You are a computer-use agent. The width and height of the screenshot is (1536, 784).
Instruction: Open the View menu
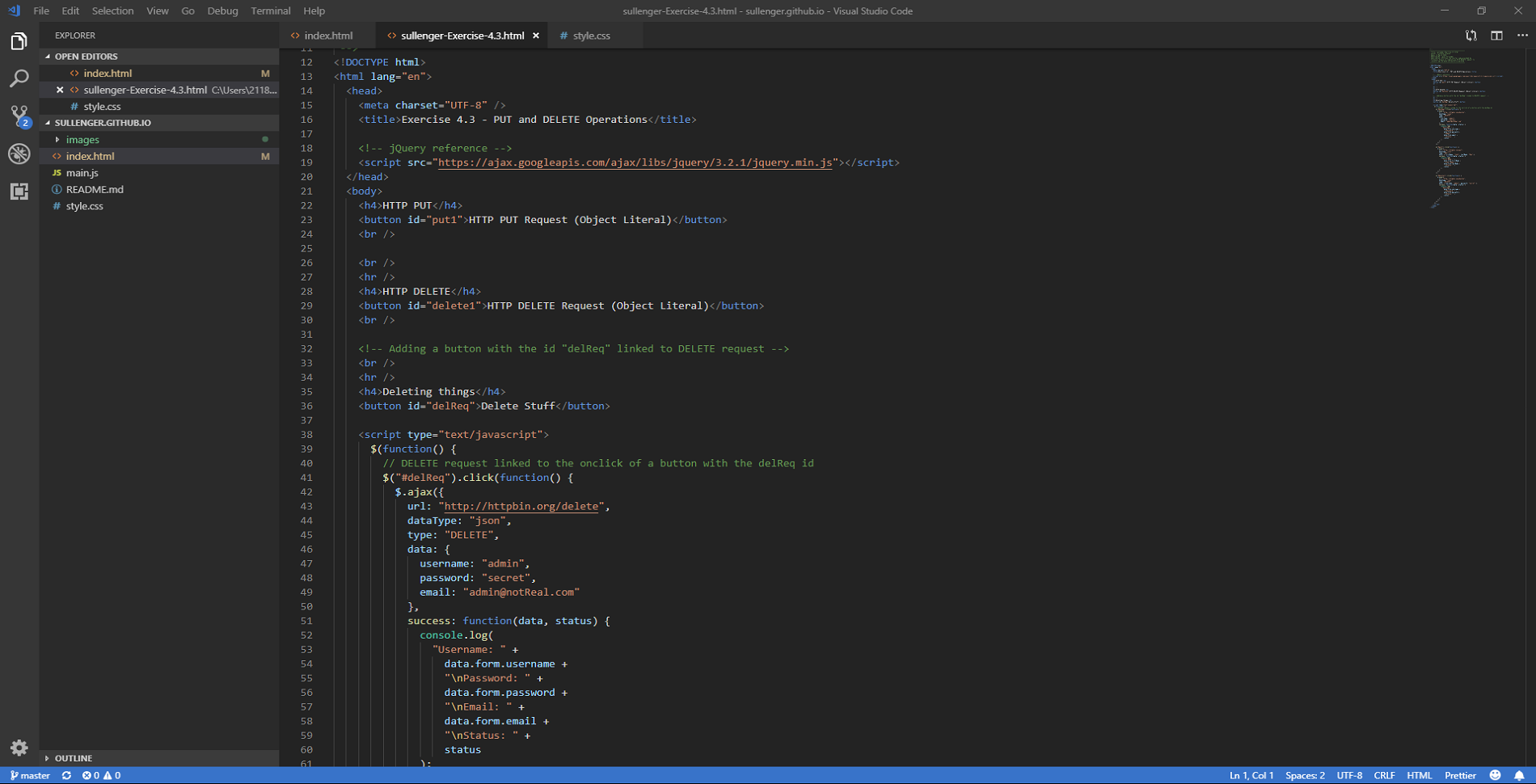(158, 11)
